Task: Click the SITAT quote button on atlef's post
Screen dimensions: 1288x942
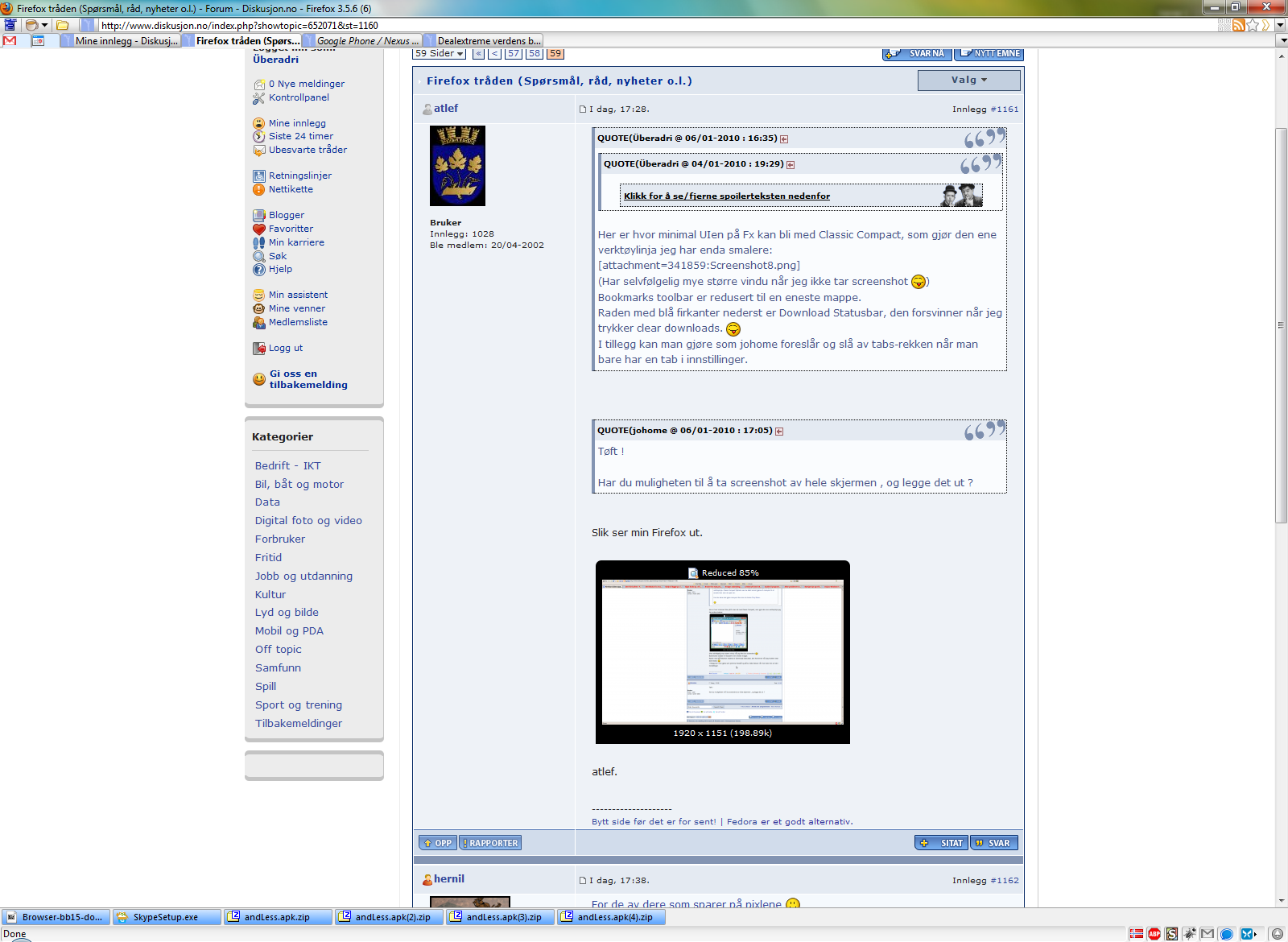Action: pyautogui.click(x=941, y=843)
